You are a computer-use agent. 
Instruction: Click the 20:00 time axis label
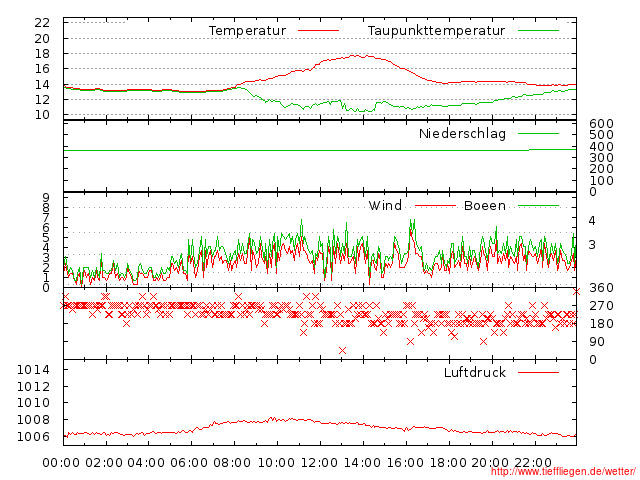490,463
